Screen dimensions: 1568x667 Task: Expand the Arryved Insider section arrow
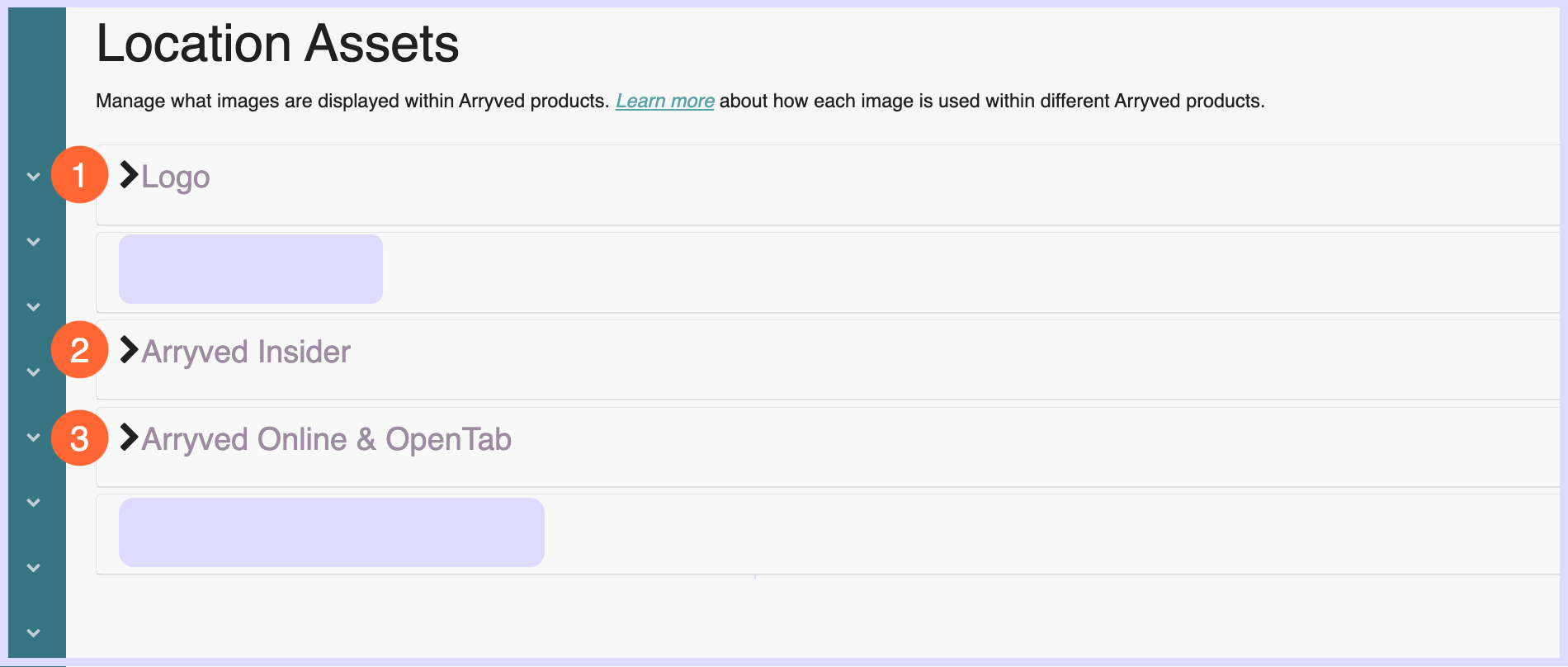129,350
